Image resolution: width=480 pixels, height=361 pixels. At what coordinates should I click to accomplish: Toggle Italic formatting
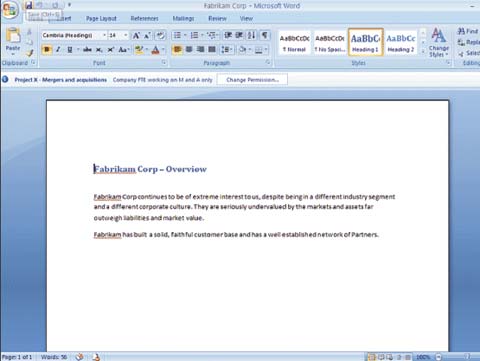(x=58, y=50)
